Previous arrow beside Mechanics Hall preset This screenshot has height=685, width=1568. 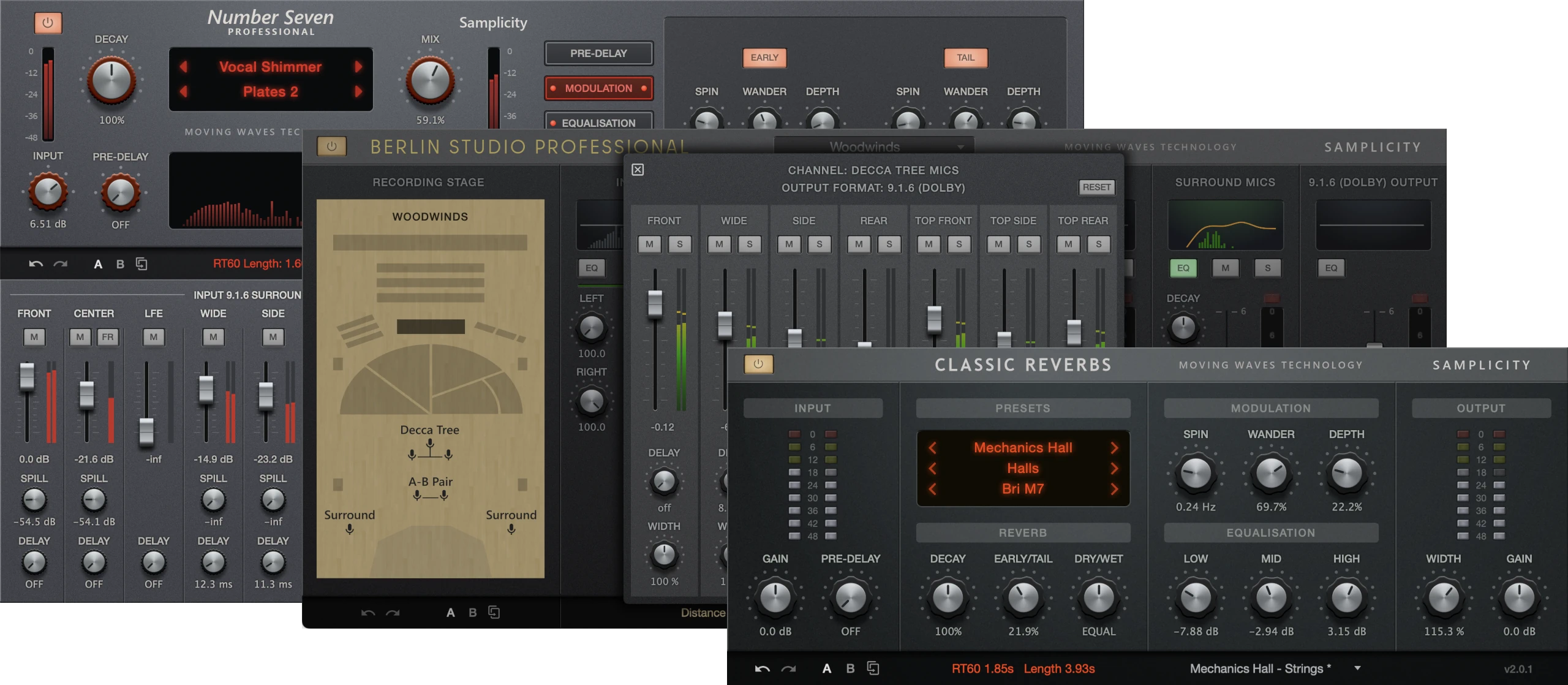932,448
